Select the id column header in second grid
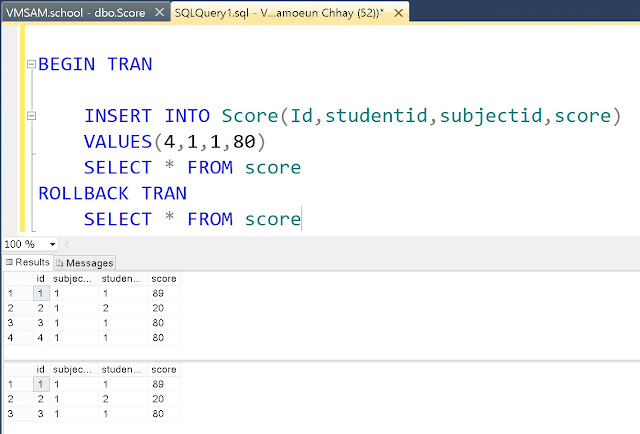Viewport: 640px width, 434px height. [40, 369]
